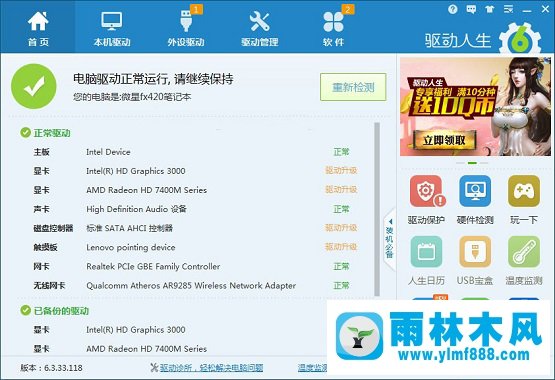Open the feedback chat bubble icon
This screenshot has width=555, height=380.
(471, 9)
